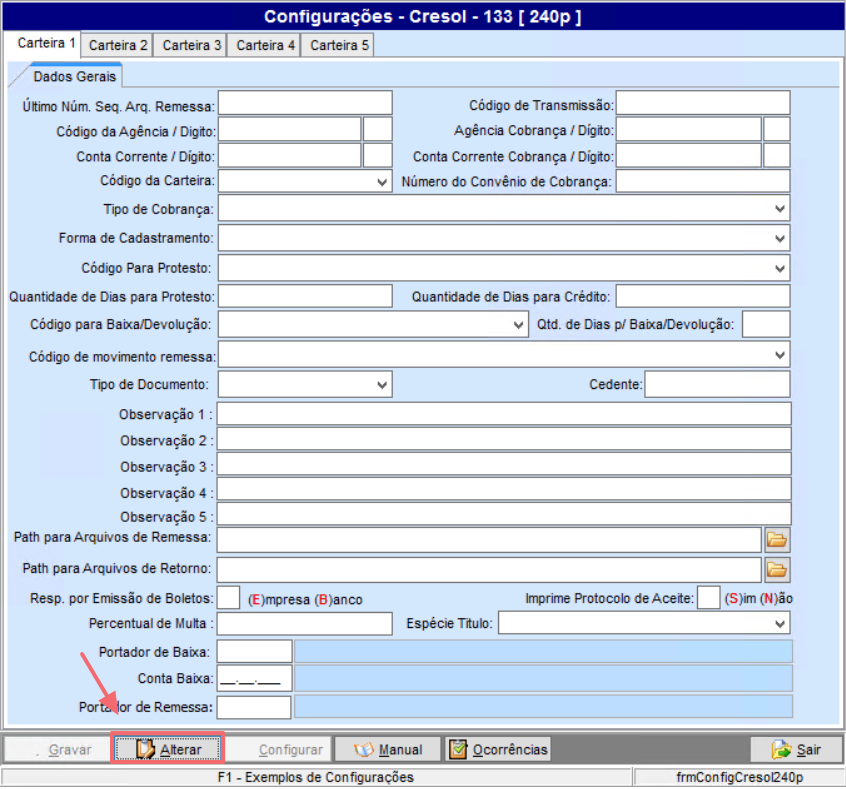Focus the Conta Corrente Cobrança number field
The width and height of the screenshot is (846, 789).
[689, 155]
